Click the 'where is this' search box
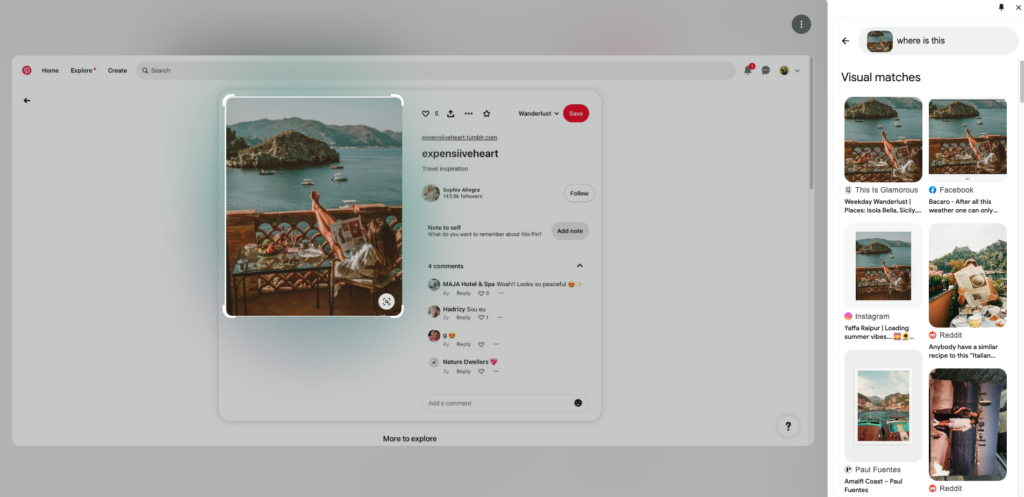The width and height of the screenshot is (1024, 497). (938, 40)
